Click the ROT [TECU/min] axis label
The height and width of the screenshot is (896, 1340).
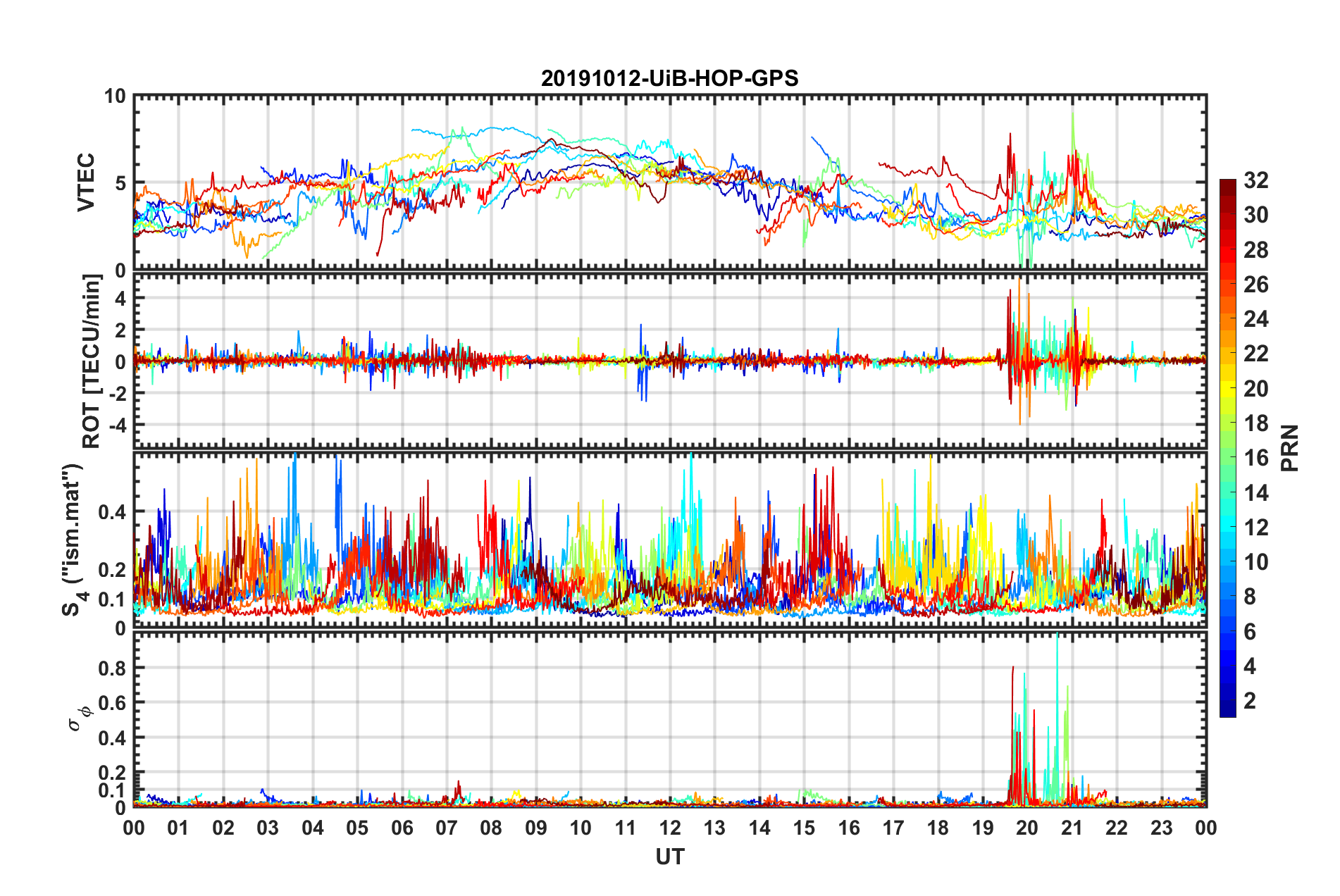point(91,361)
